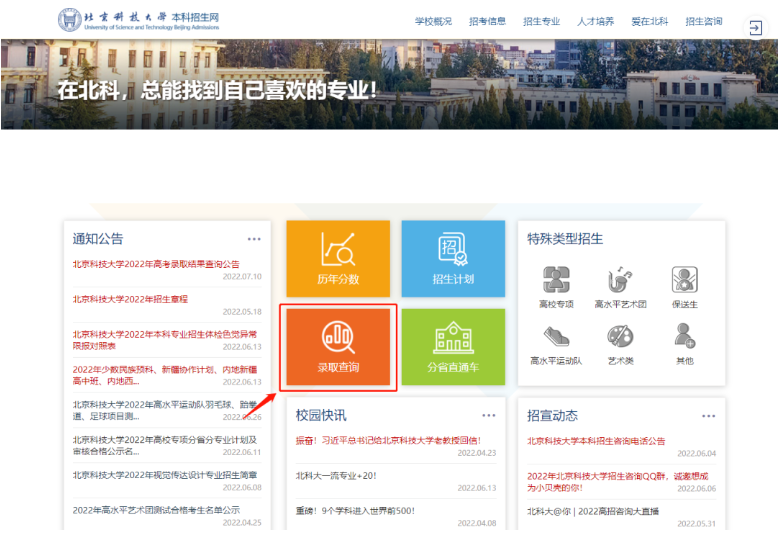
Task: Select the 高校专项 special program icon
Action: point(556,286)
